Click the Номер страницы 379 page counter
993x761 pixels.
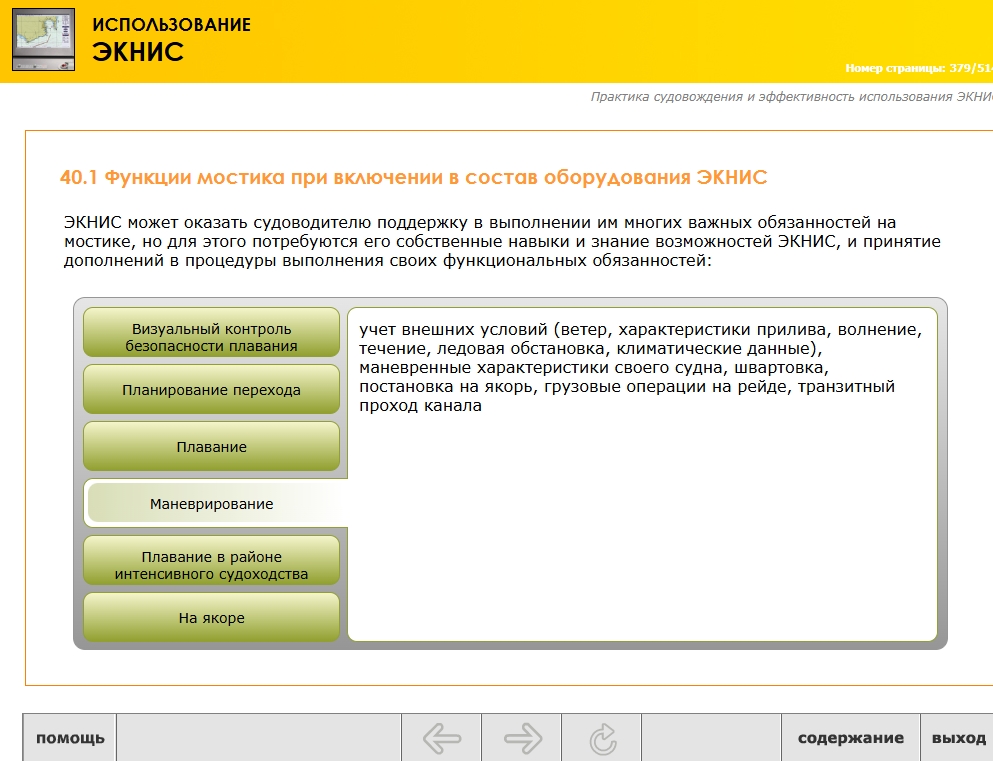[x=919, y=68]
